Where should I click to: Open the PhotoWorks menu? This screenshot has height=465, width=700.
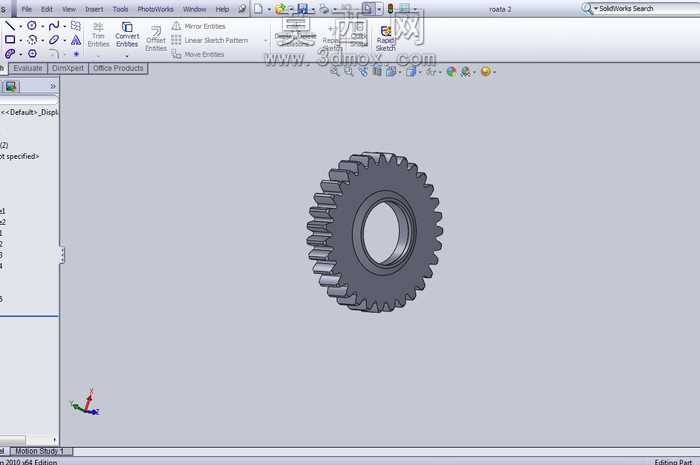[155, 9]
